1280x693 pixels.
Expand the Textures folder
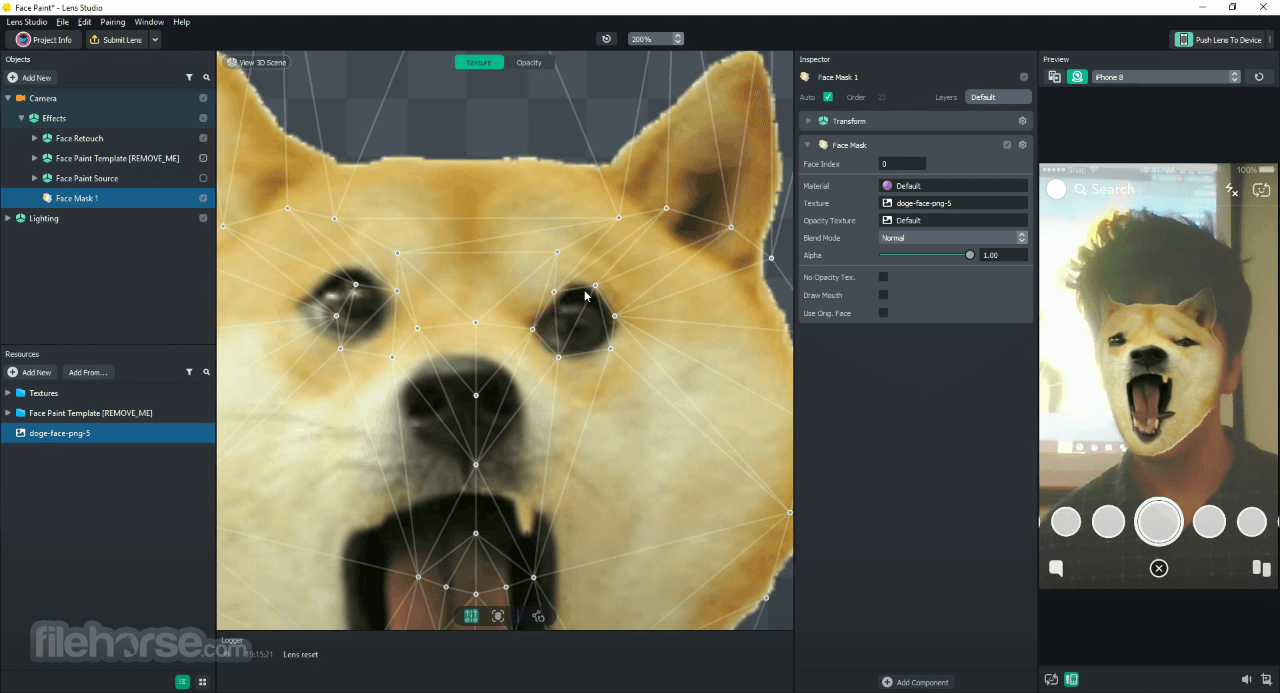pyautogui.click(x=8, y=393)
